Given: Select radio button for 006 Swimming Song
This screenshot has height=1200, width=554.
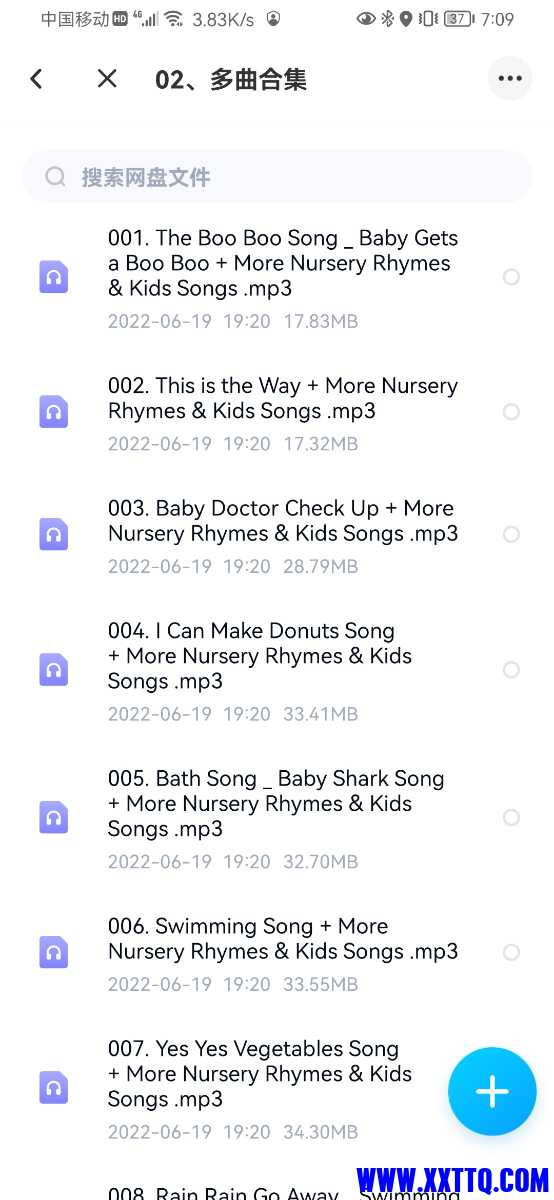Looking at the screenshot, I should click(511, 952).
